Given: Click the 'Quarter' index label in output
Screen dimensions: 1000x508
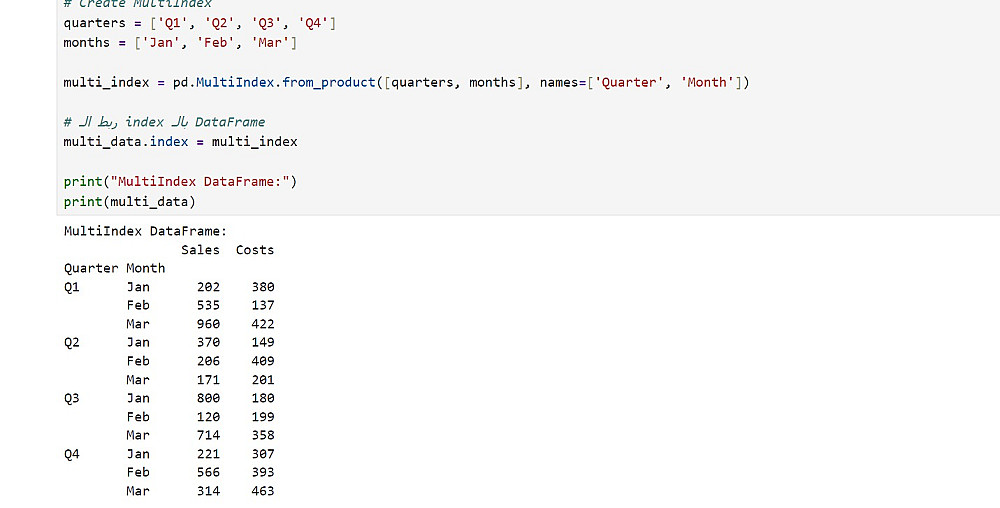Looking at the screenshot, I should [91, 268].
